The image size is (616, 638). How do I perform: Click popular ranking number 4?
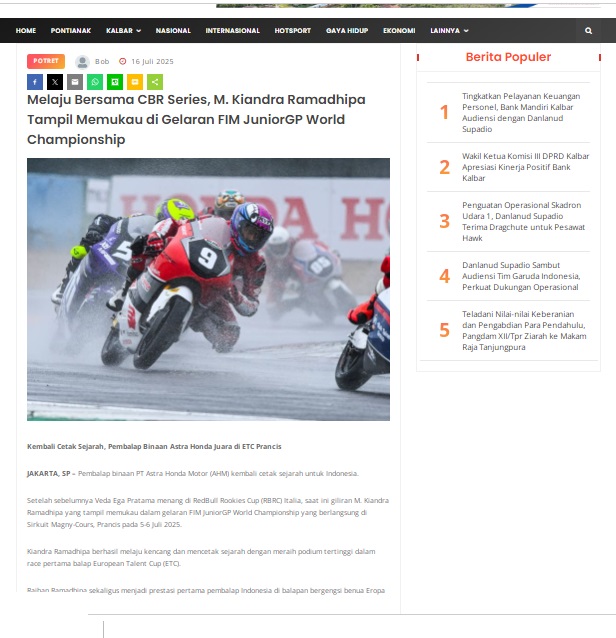pyautogui.click(x=444, y=276)
